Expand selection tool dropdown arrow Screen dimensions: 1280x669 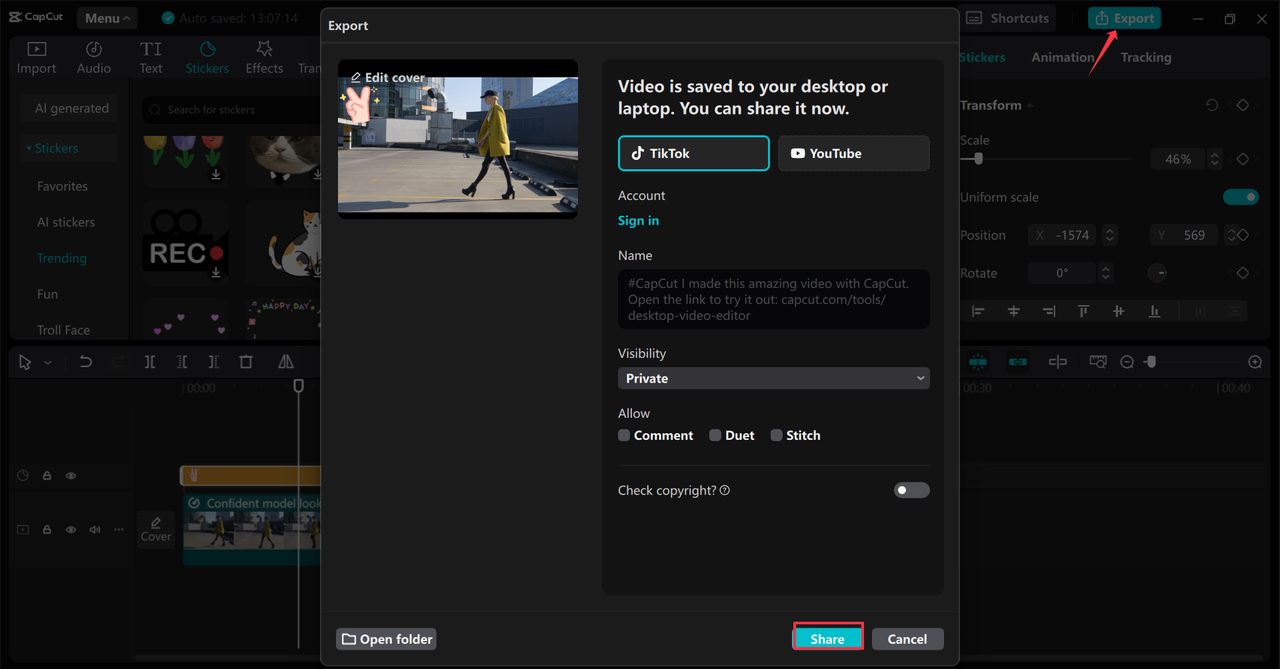pos(47,363)
